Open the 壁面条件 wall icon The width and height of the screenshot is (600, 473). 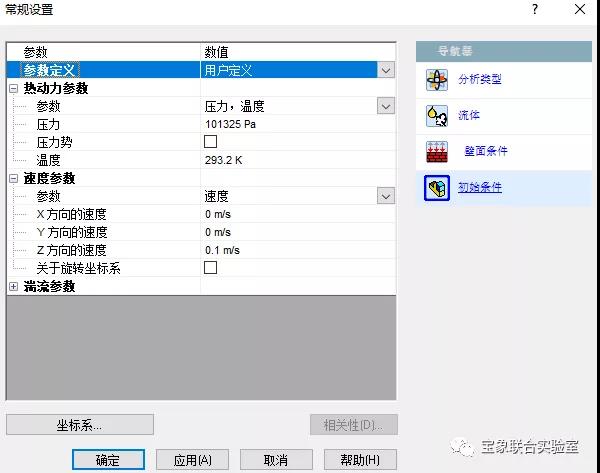(437, 152)
